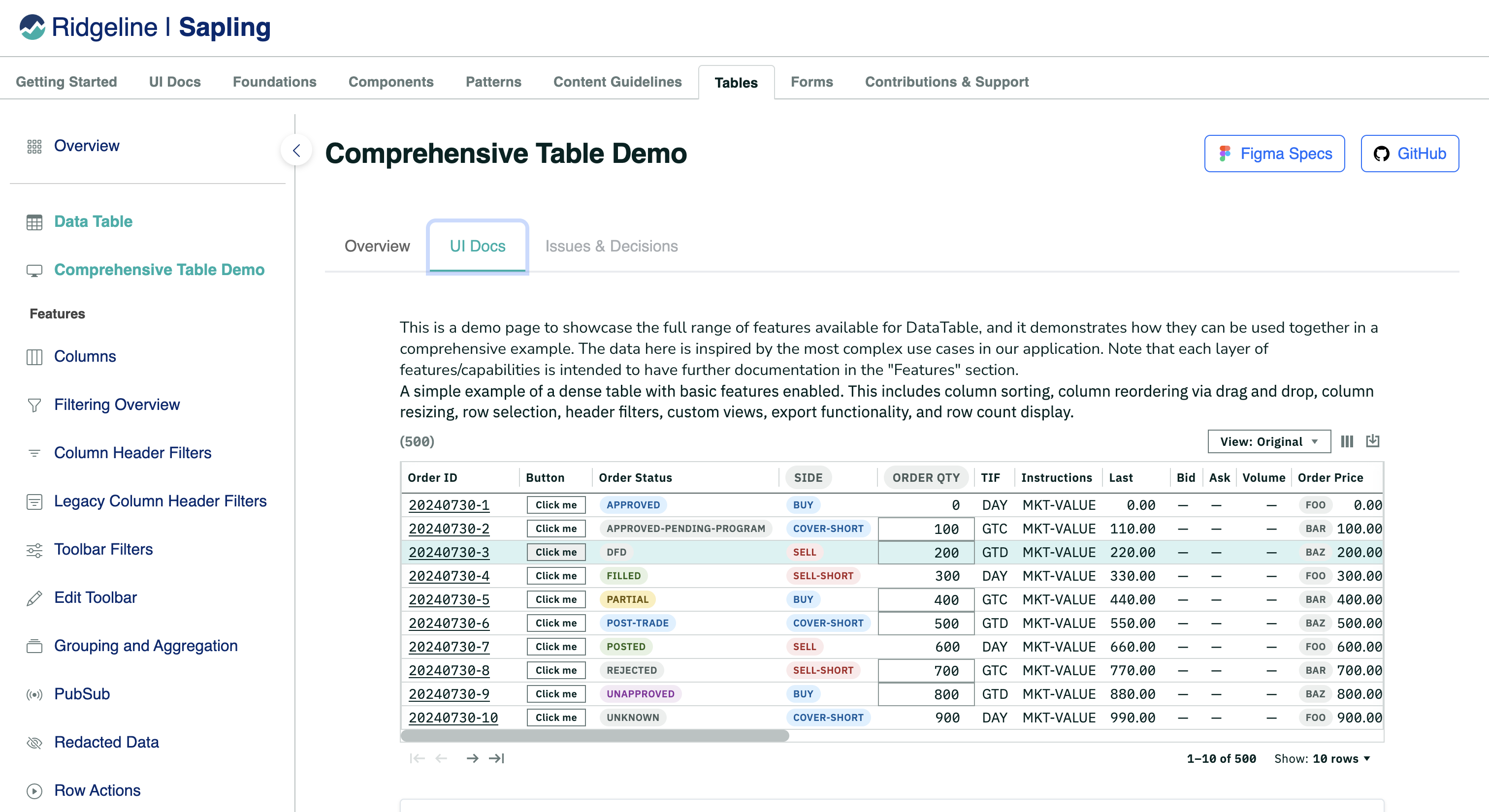Go to previous page of table
This screenshot has height=812, width=1489.
coord(442,758)
